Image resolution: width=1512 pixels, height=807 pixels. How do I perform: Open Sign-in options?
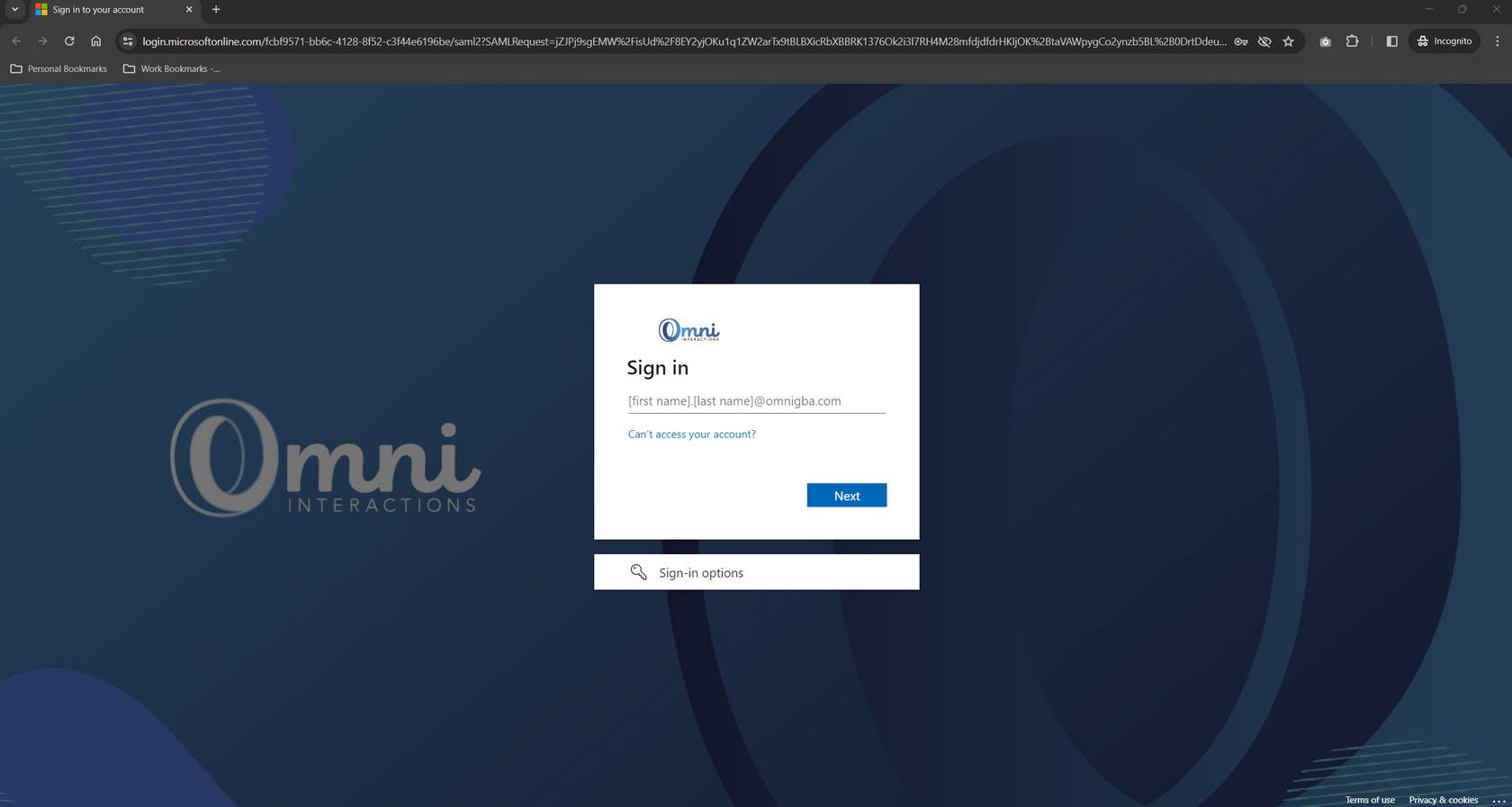pyautogui.click(x=756, y=572)
